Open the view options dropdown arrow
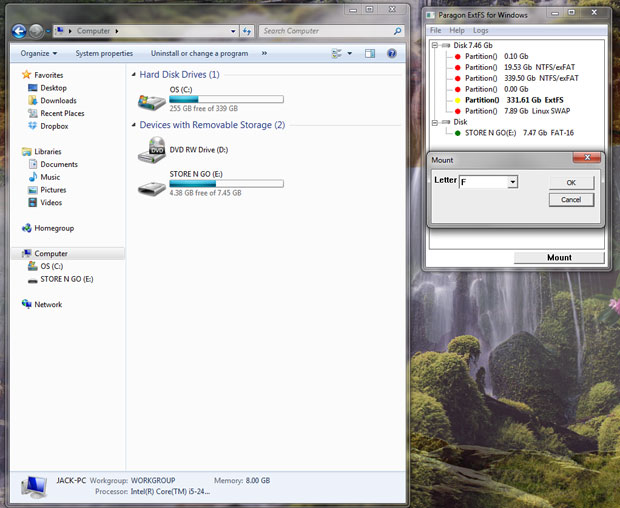 (x=350, y=53)
